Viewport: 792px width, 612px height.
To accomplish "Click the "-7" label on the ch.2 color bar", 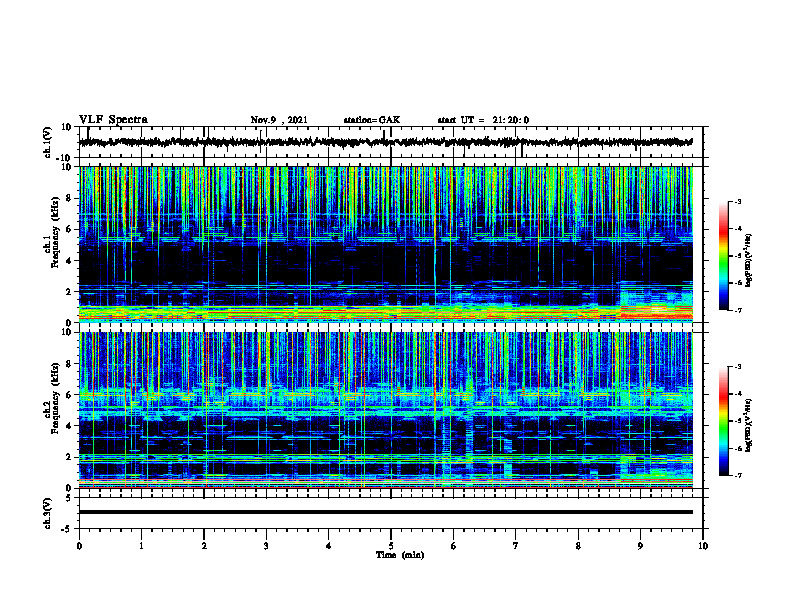I will [737, 476].
